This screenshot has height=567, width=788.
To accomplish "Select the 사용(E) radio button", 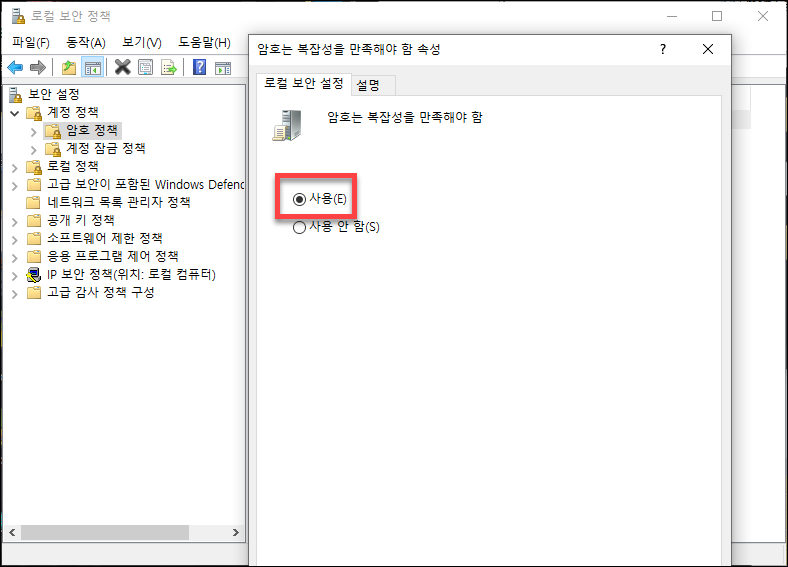I will [x=299, y=200].
